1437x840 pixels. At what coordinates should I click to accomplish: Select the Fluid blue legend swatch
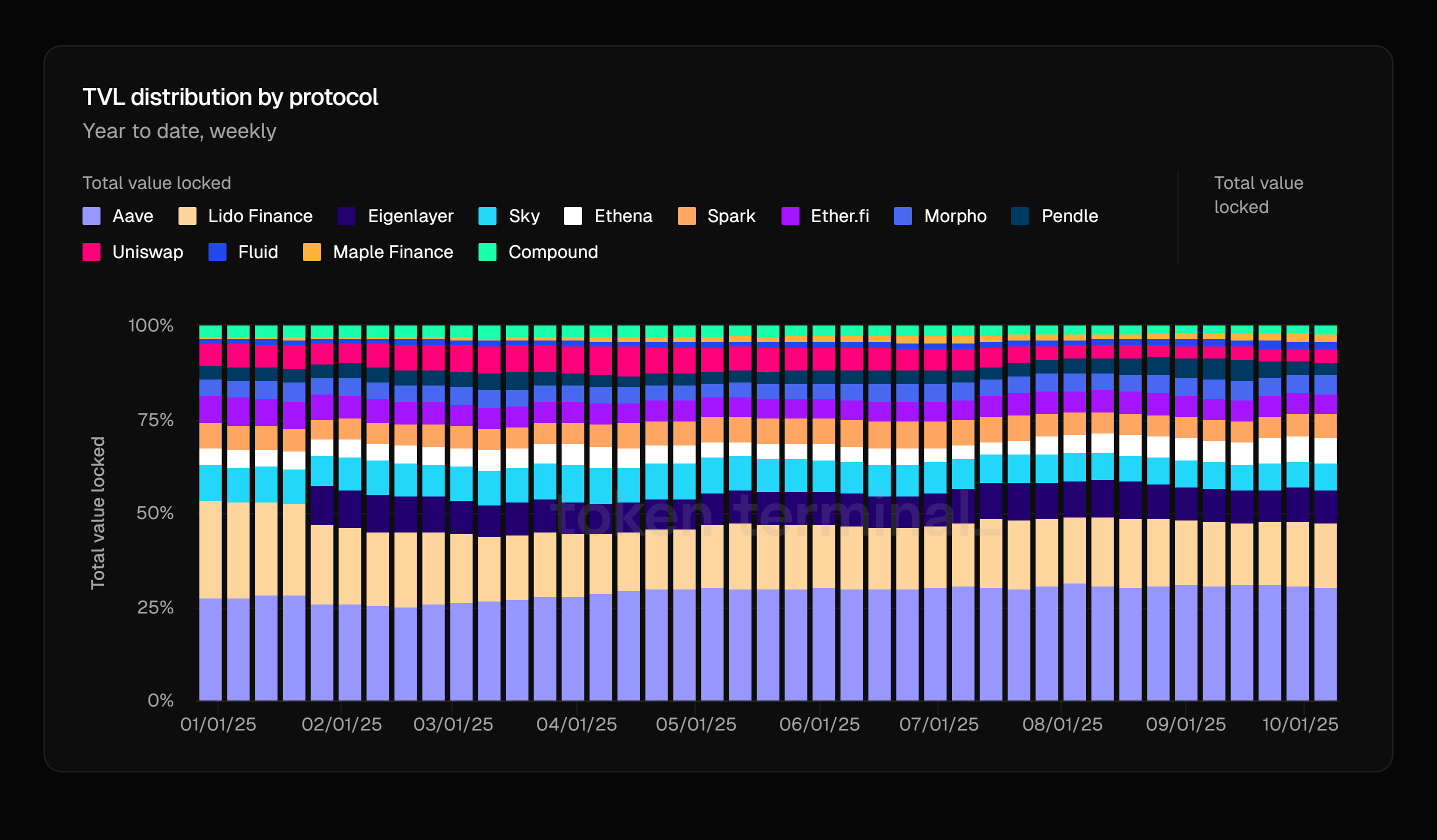[x=217, y=252]
